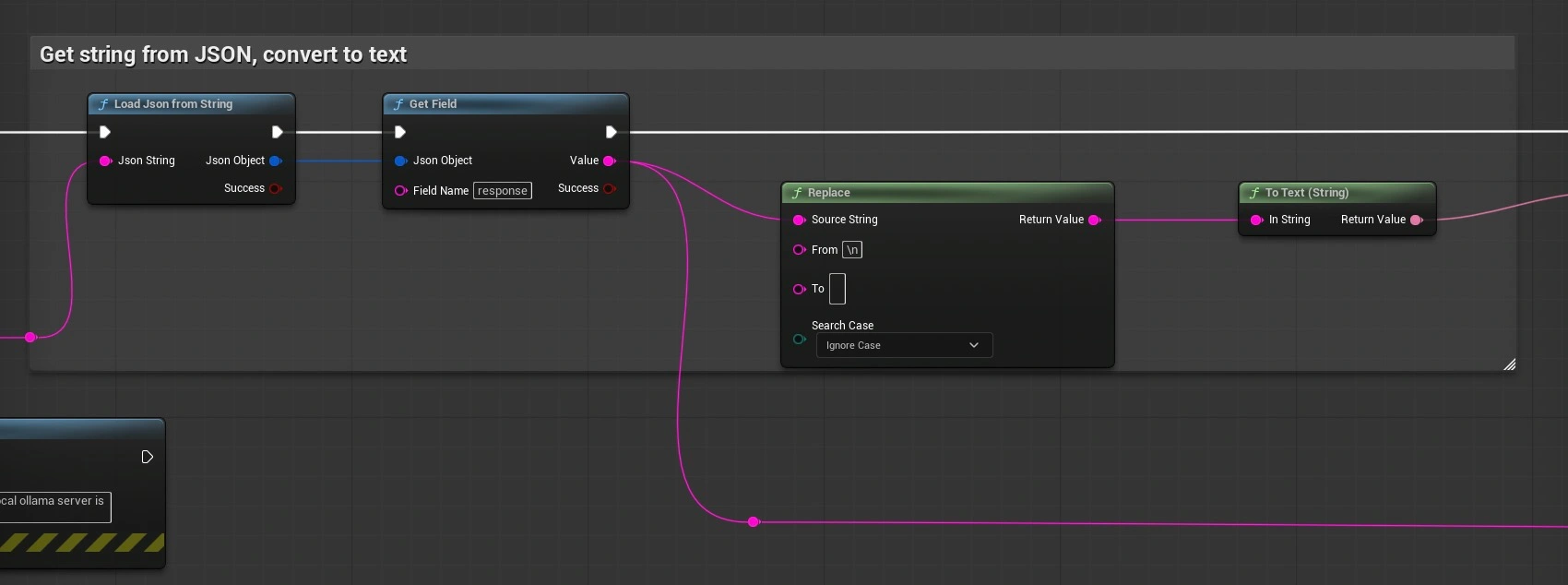This screenshot has width=1568, height=585.
Task: Click Load Json from String exec output pin
Action: [x=277, y=132]
